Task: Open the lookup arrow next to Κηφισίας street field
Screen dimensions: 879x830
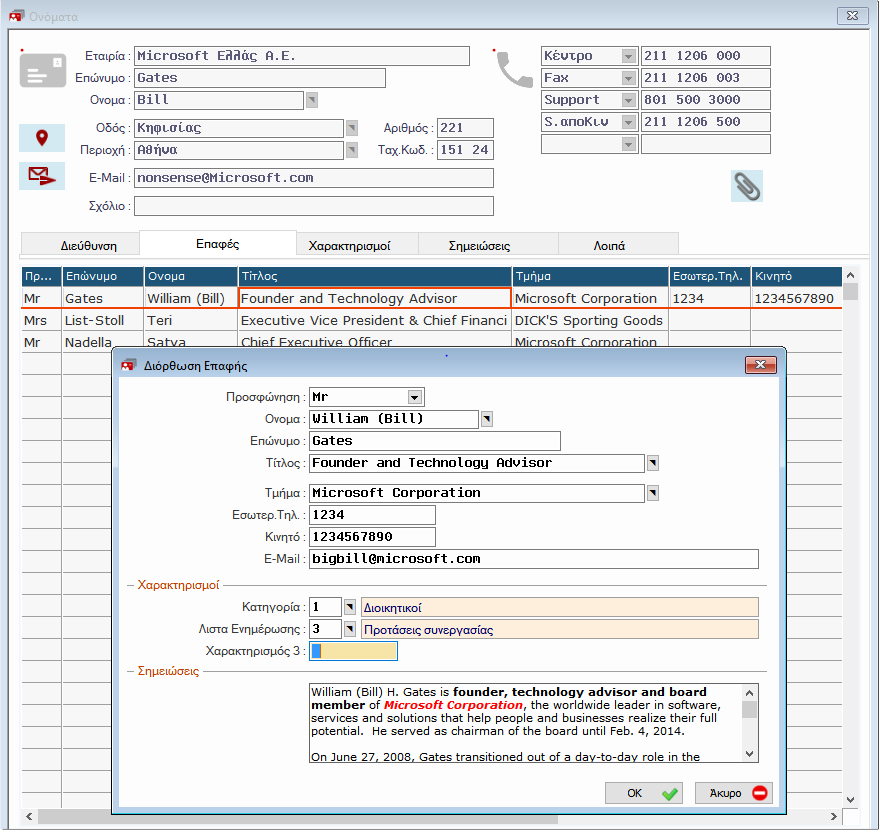Action: 351,128
